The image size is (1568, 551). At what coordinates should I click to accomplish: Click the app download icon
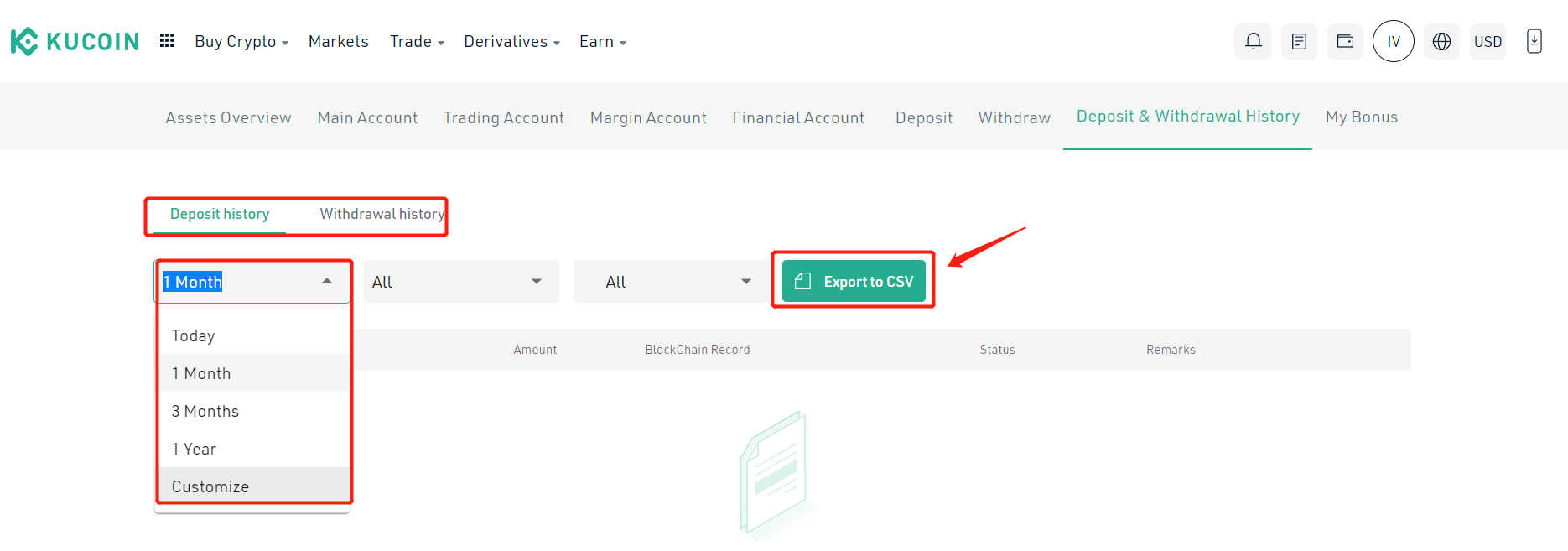[1534, 41]
